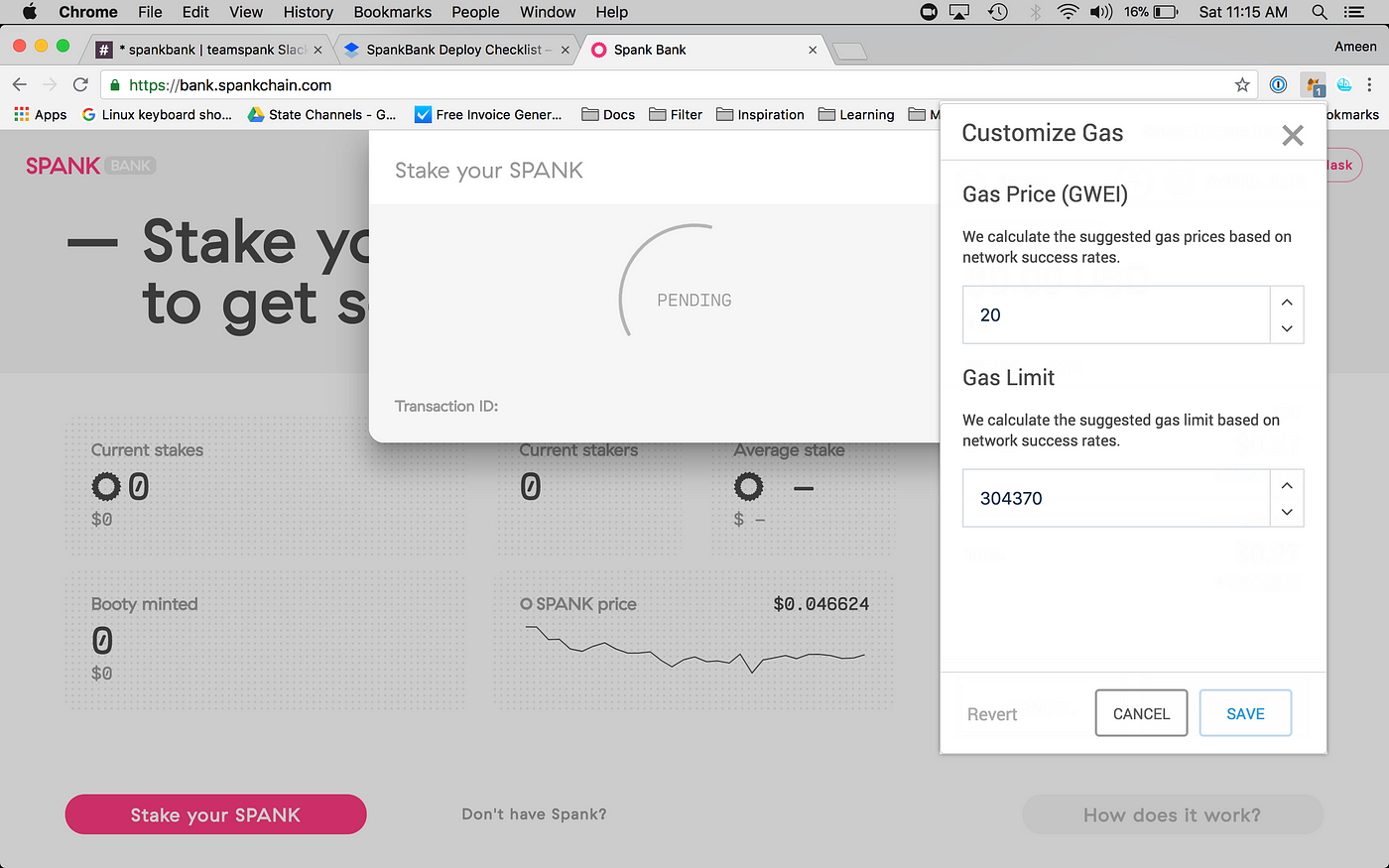Click the address bar URL
1389x868 pixels.
(230, 85)
